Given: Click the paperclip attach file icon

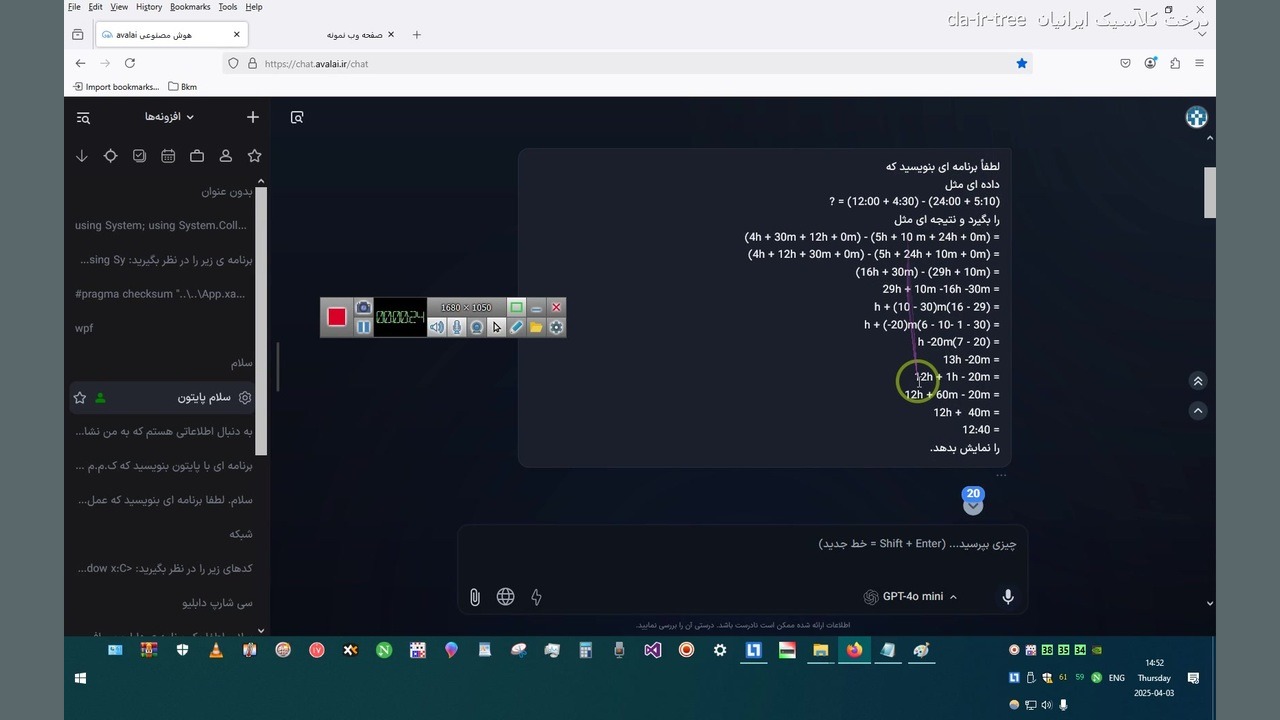Looking at the screenshot, I should (475, 597).
